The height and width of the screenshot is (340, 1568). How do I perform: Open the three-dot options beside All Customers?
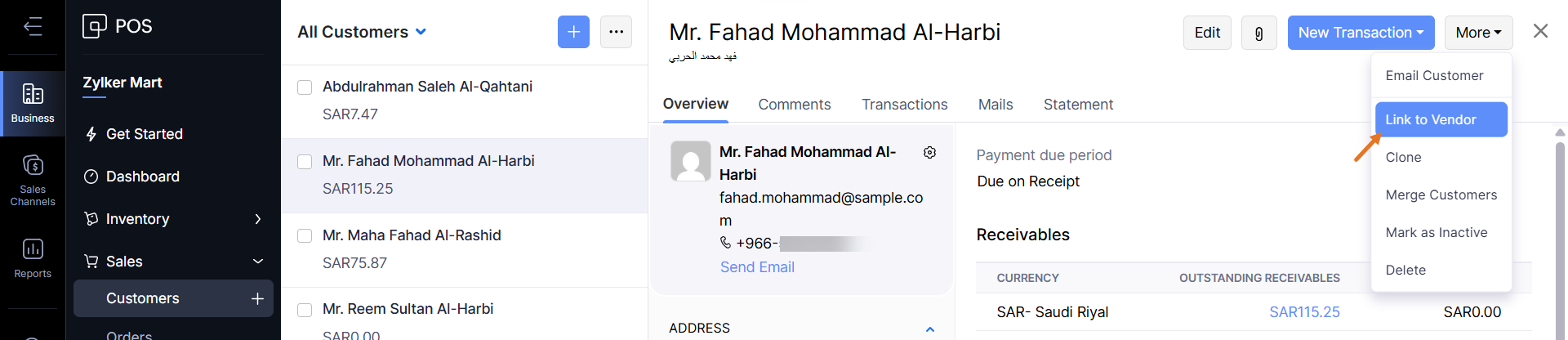[x=616, y=32]
